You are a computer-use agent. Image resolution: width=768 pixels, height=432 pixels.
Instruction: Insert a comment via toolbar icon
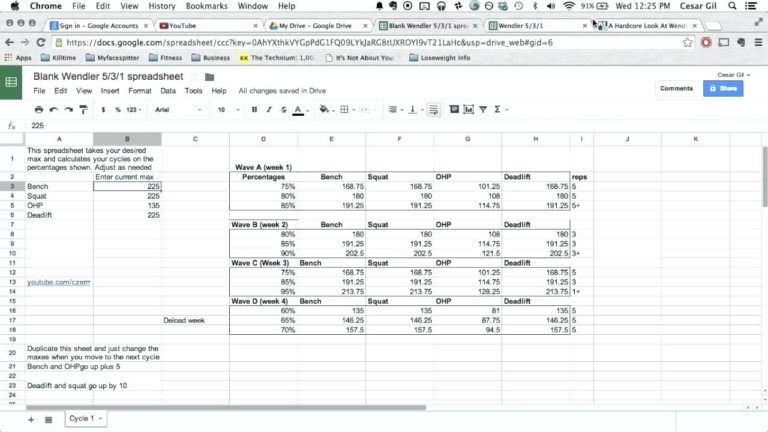tap(454, 109)
